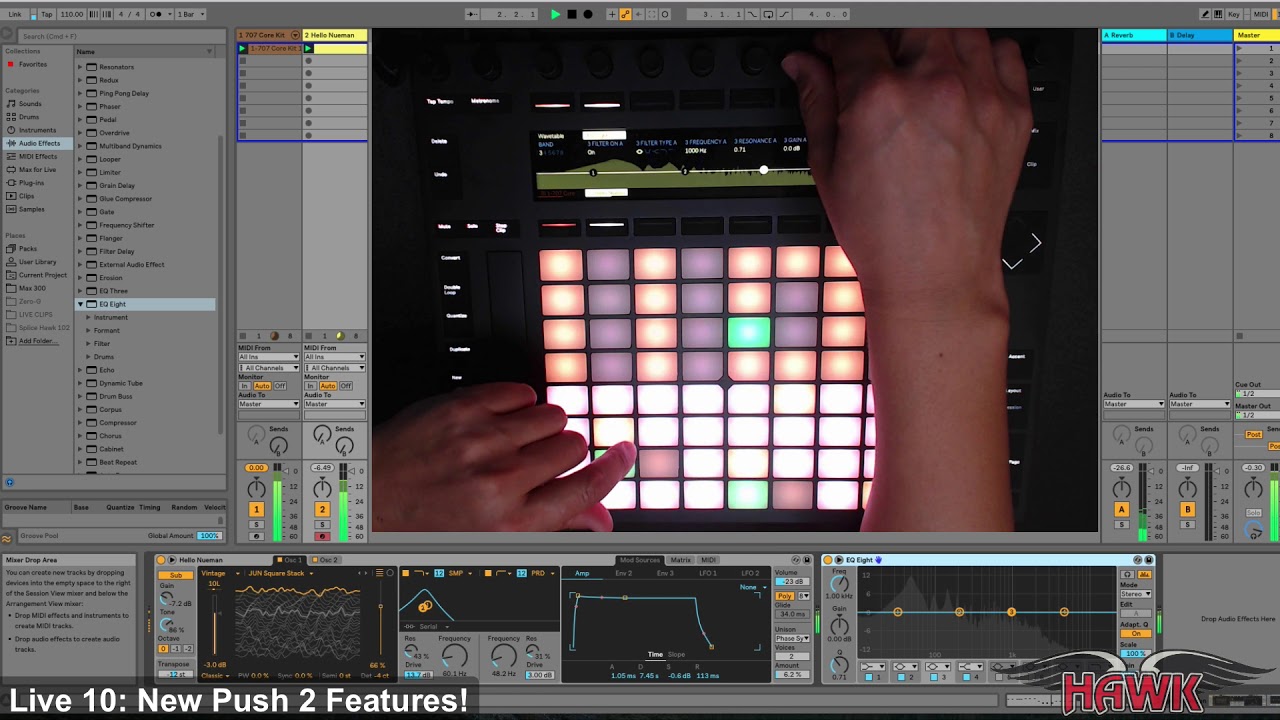
Task: Toggle Draw Mode pencil icon
Action: point(1205,14)
